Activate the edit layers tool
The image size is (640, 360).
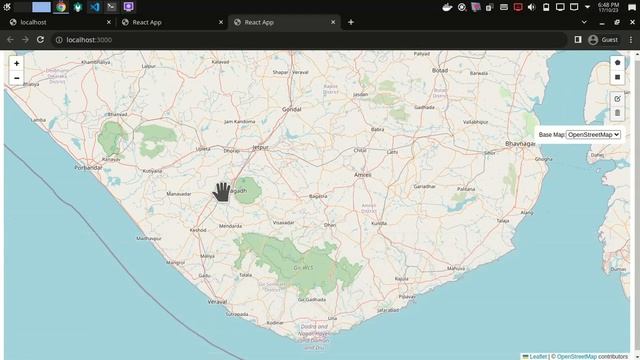[617, 99]
